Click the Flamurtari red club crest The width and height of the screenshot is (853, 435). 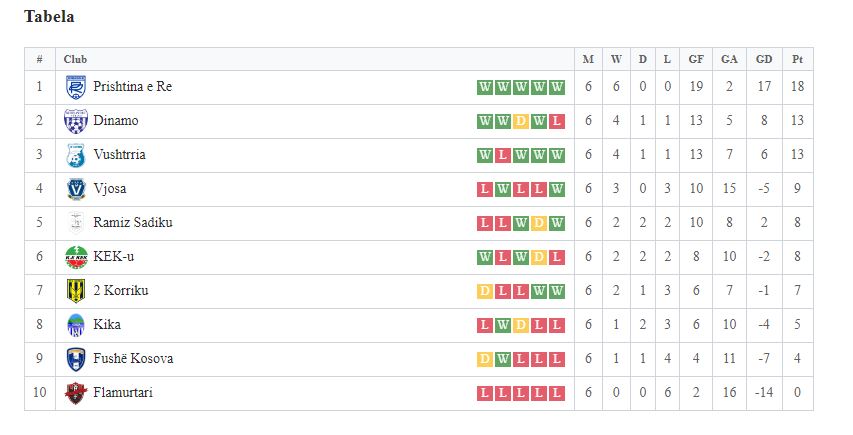(76, 393)
